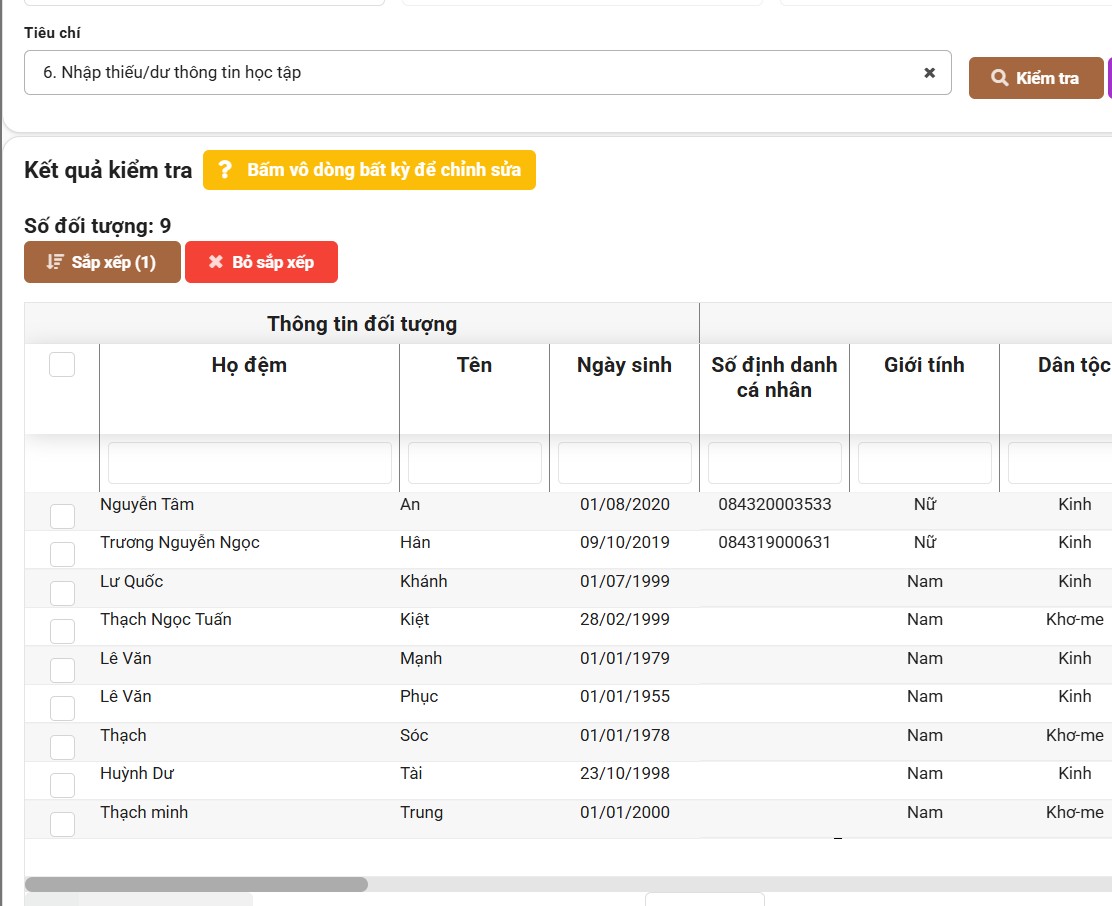This screenshot has height=906, width=1112.
Task: Sort by the Ngày sinh column header
Action: (x=624, y=365)
